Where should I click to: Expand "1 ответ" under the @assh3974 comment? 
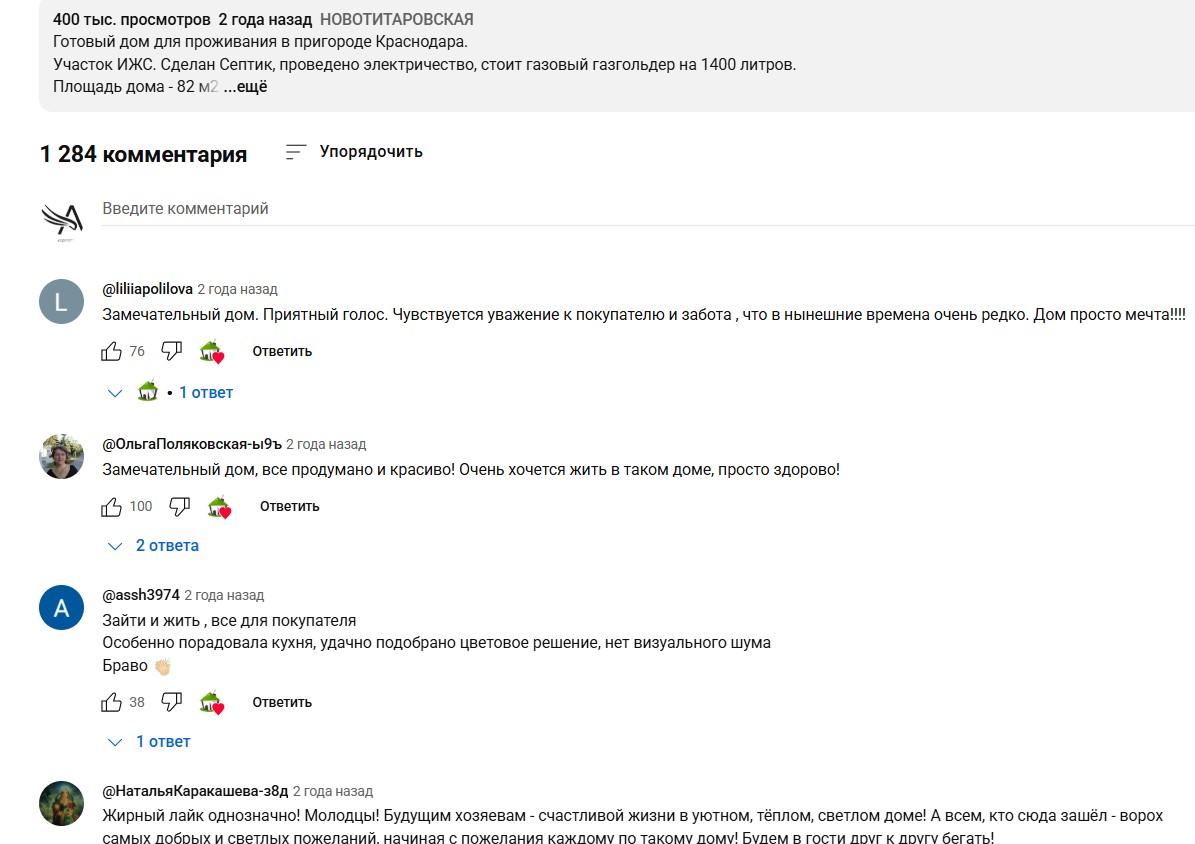pos(162,742)
